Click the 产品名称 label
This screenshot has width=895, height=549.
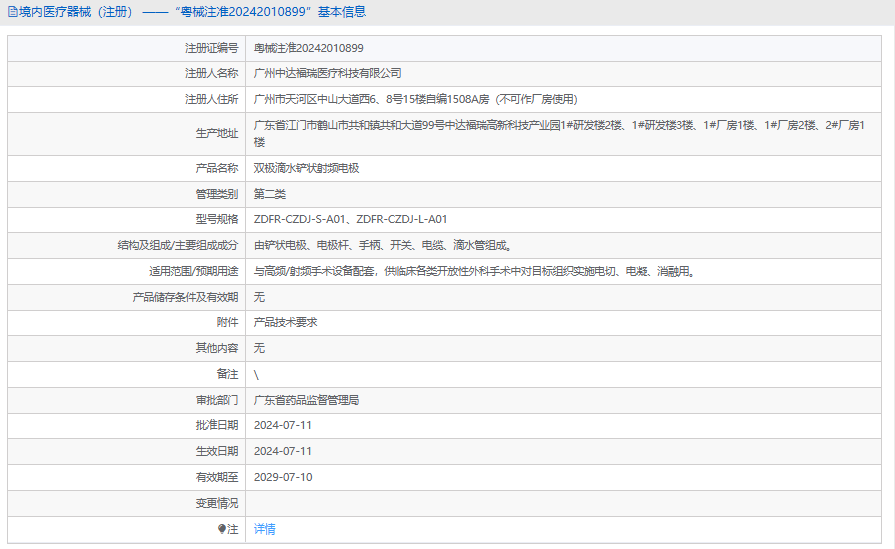[x=216, y=168]
